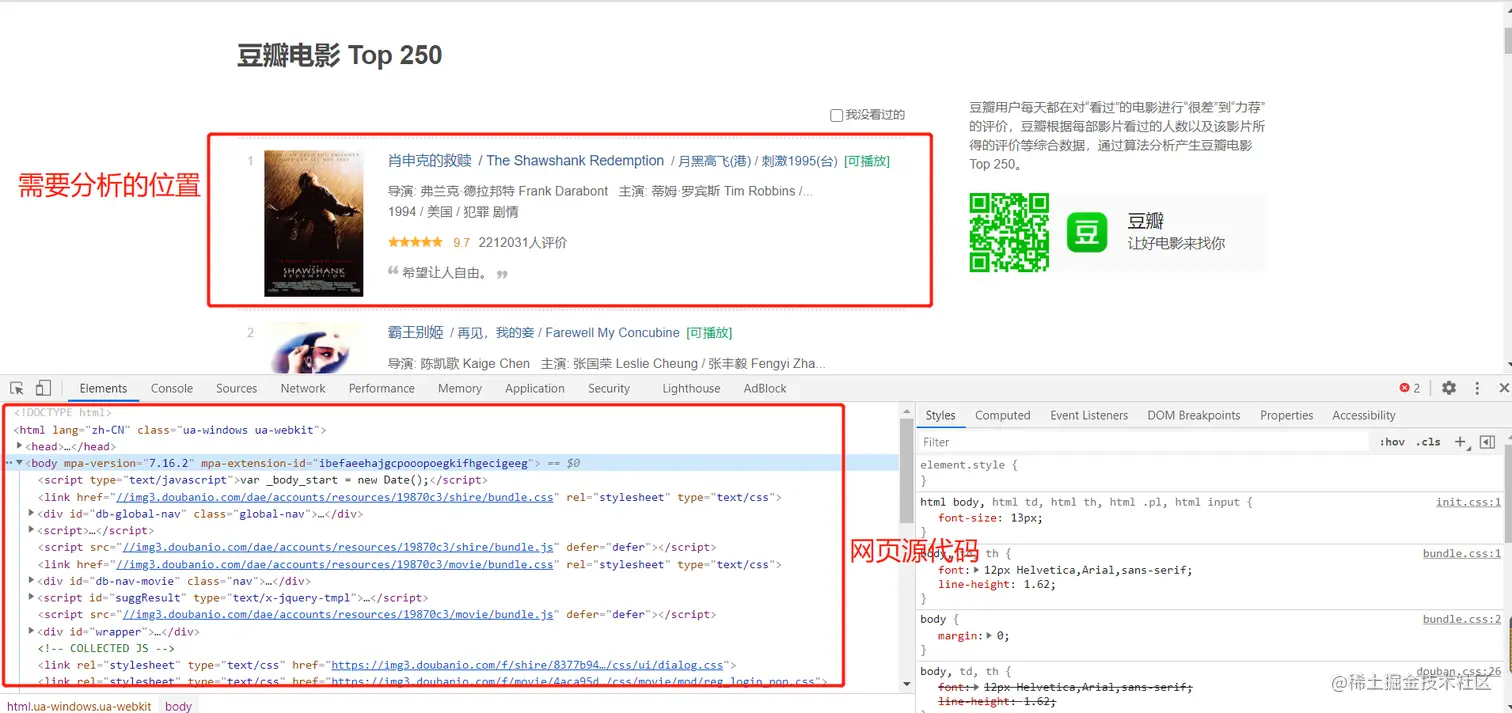This screenshot has width=1512, height=713.
Task: Expand the font shorthand property arrow
Action: click(977, 570)
